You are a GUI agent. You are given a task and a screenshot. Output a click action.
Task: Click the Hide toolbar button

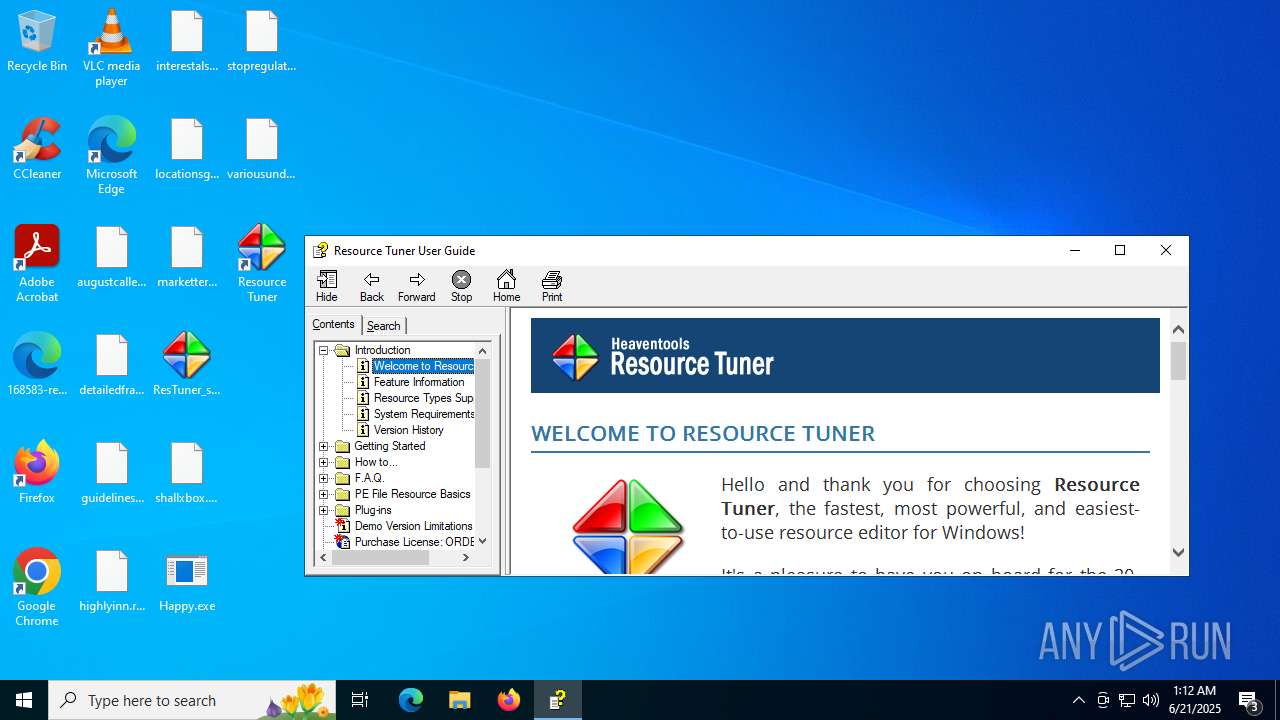327,286
